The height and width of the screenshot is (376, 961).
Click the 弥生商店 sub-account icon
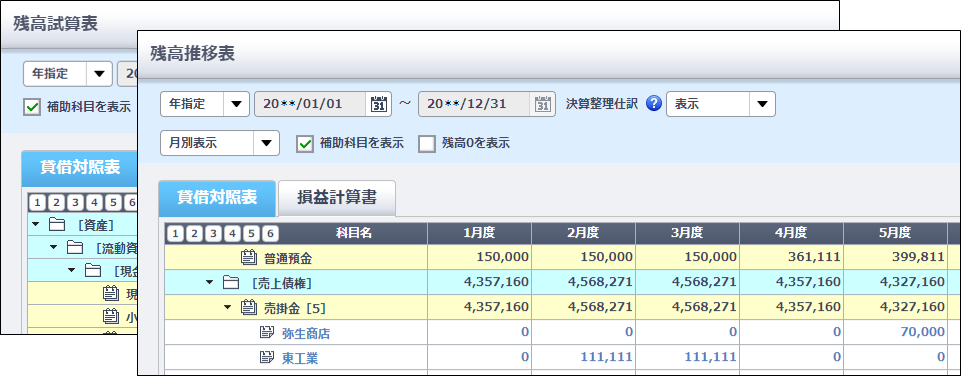267,332
